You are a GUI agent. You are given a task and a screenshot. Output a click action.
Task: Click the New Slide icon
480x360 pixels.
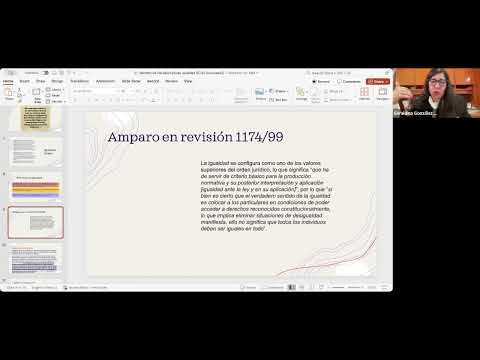37,94
